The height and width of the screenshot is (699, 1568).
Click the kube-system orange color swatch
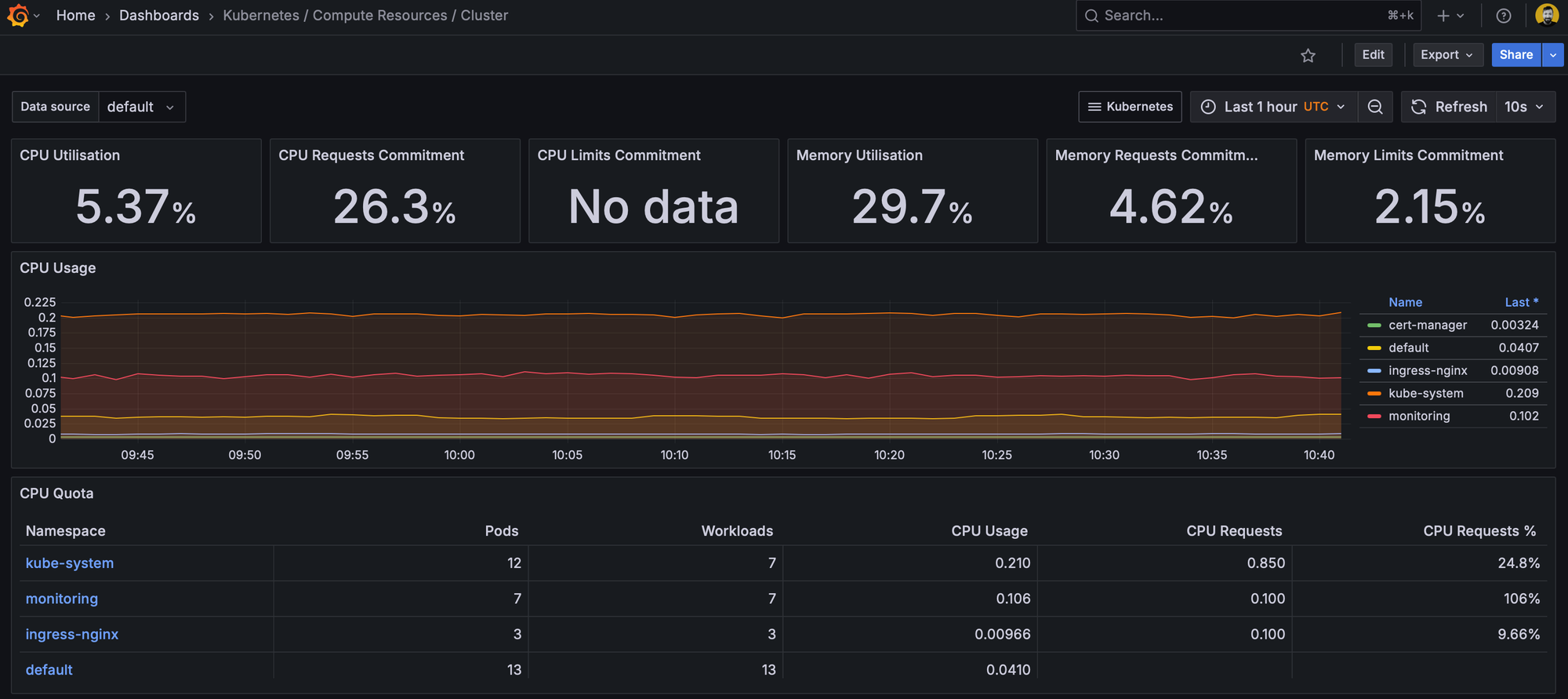click(1374, 393)
